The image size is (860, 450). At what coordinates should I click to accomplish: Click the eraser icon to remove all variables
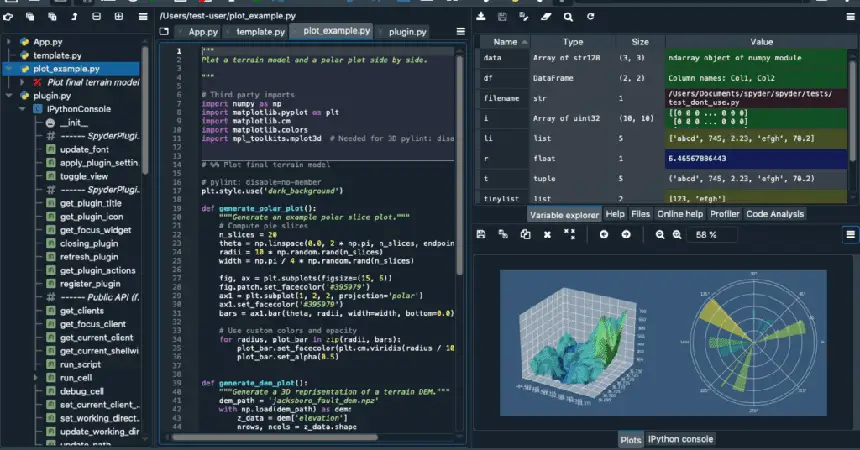pyautogui.click(x=546, y=16)
